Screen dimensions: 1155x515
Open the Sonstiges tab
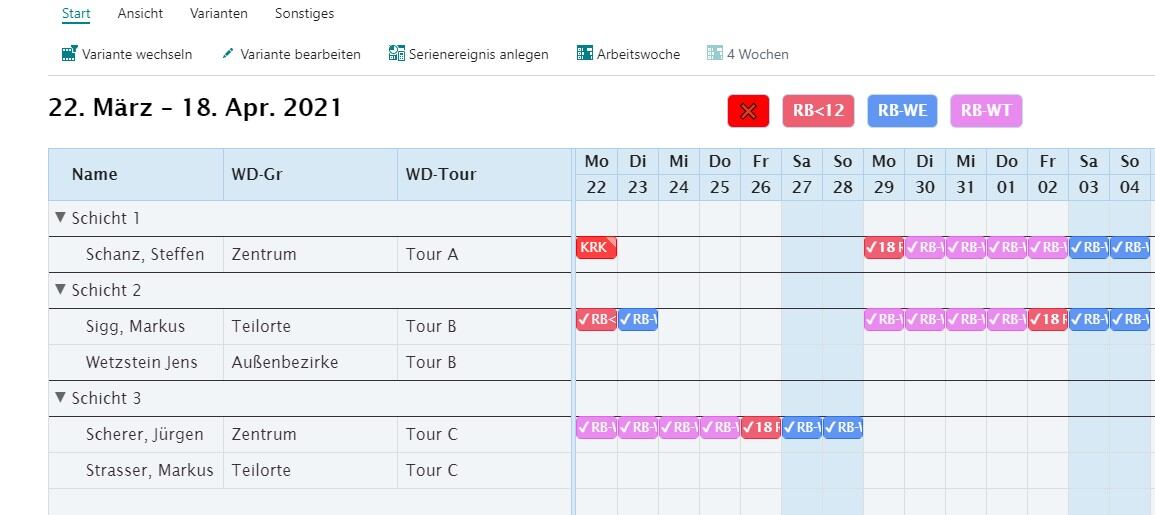click(304, 14)
